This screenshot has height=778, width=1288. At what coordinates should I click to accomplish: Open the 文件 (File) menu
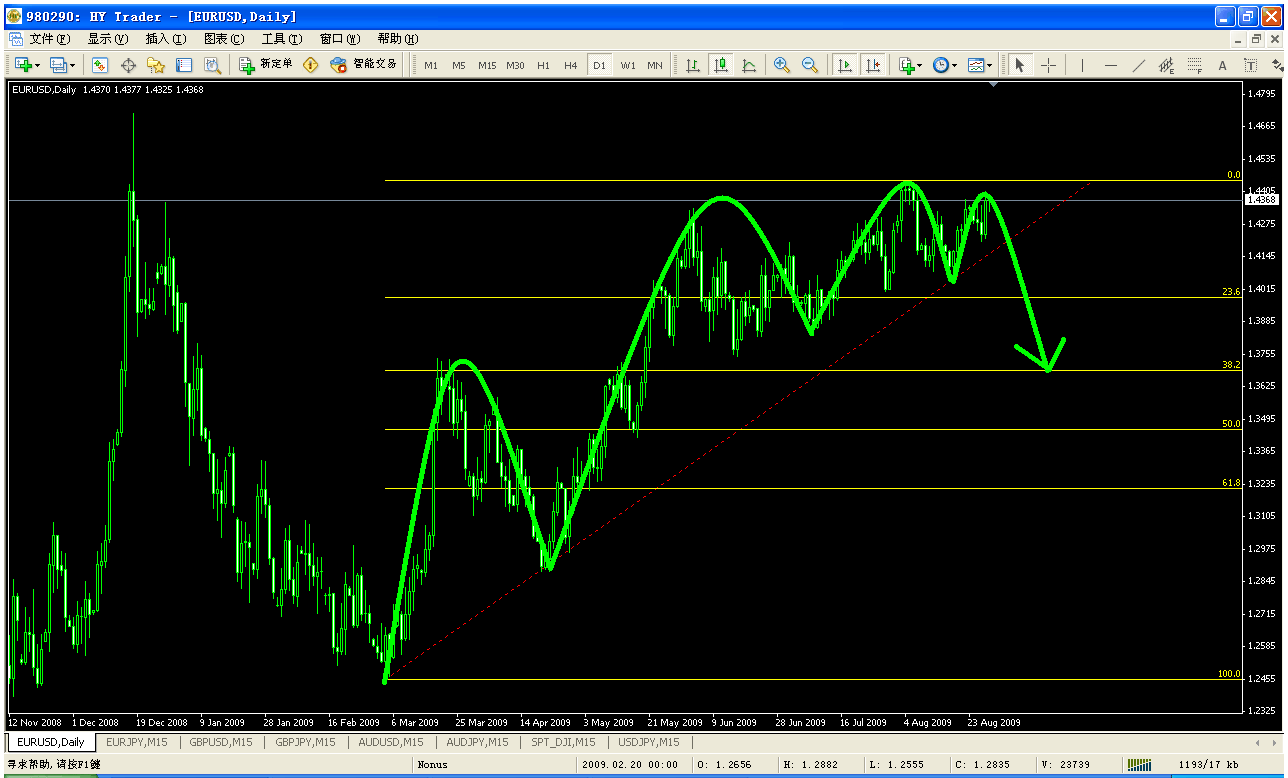50,39
